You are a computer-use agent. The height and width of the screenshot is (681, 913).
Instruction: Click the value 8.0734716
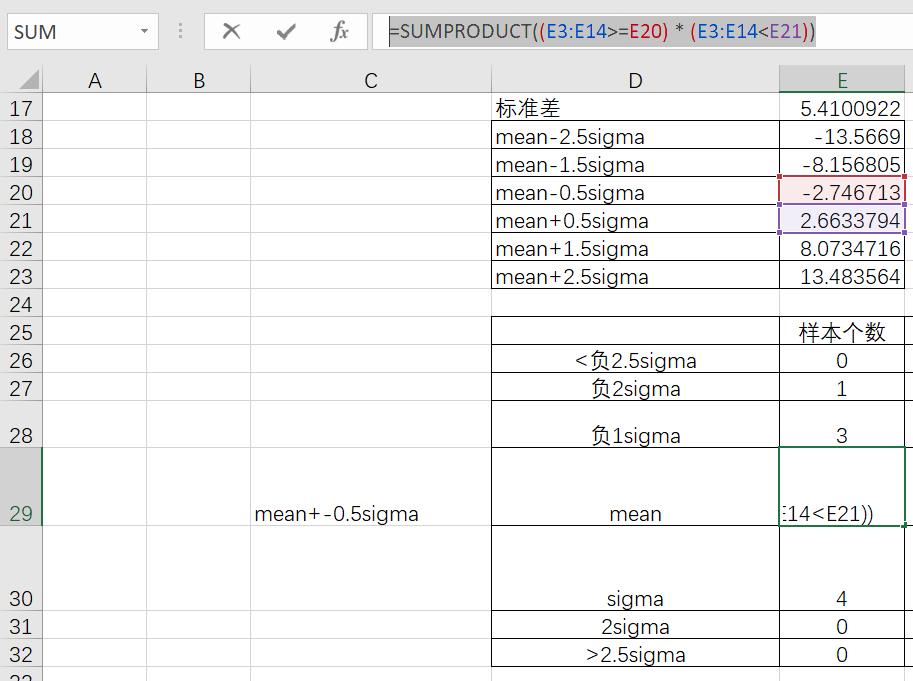tap(842, 247)
